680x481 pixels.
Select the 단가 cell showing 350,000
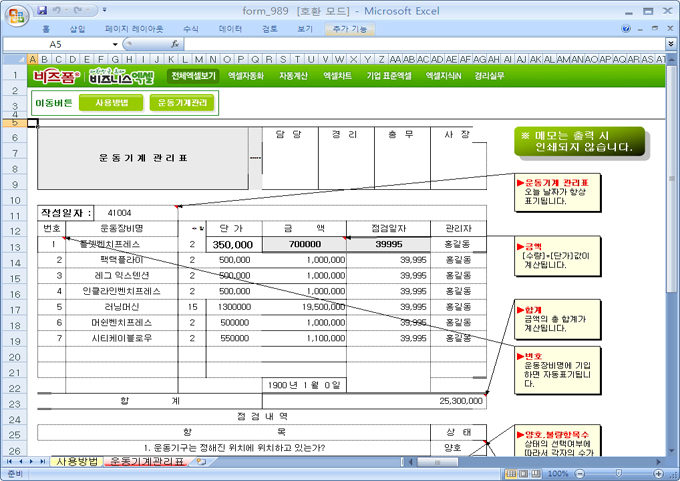click(233, 244)
